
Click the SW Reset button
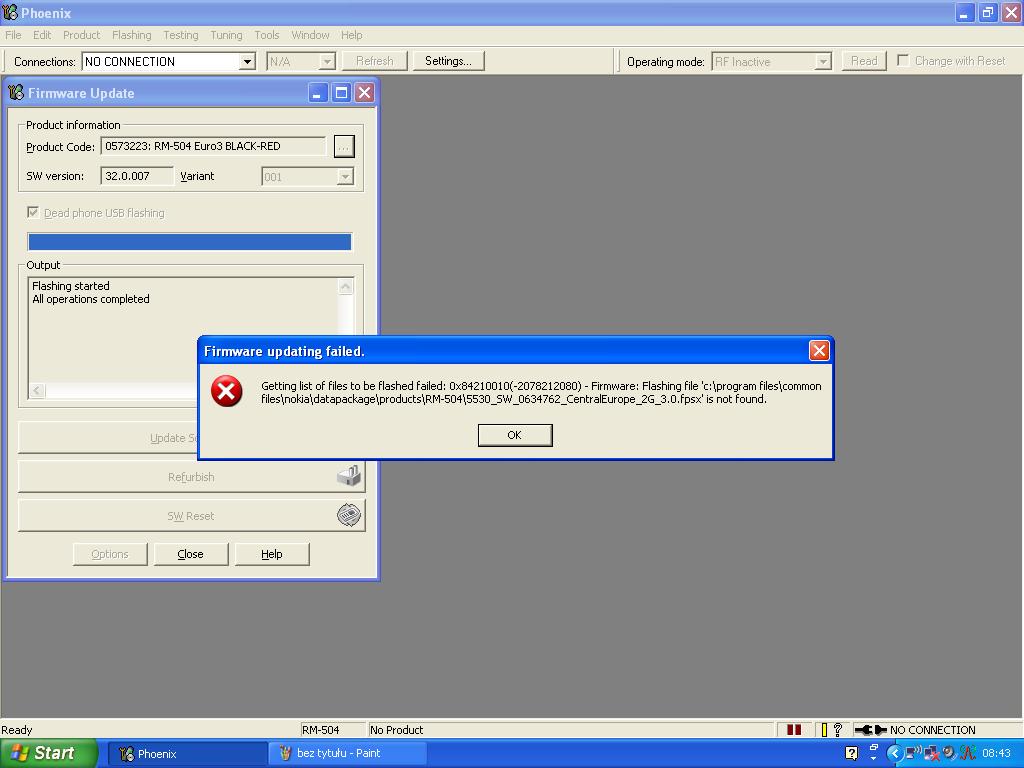point(191,516)
